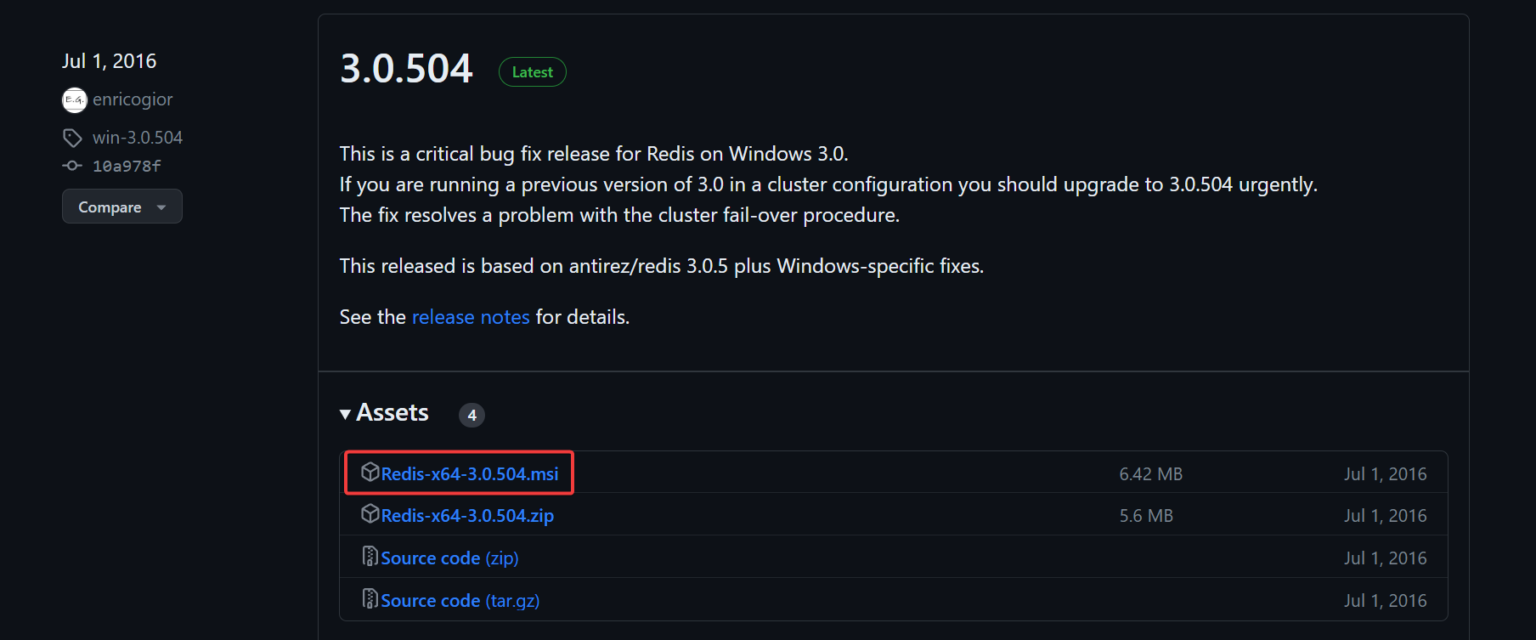The height and width of the screenshot is (640, 1536).
Task: Click the tag icon beside win-3.0.504
Action: [72, 138]
